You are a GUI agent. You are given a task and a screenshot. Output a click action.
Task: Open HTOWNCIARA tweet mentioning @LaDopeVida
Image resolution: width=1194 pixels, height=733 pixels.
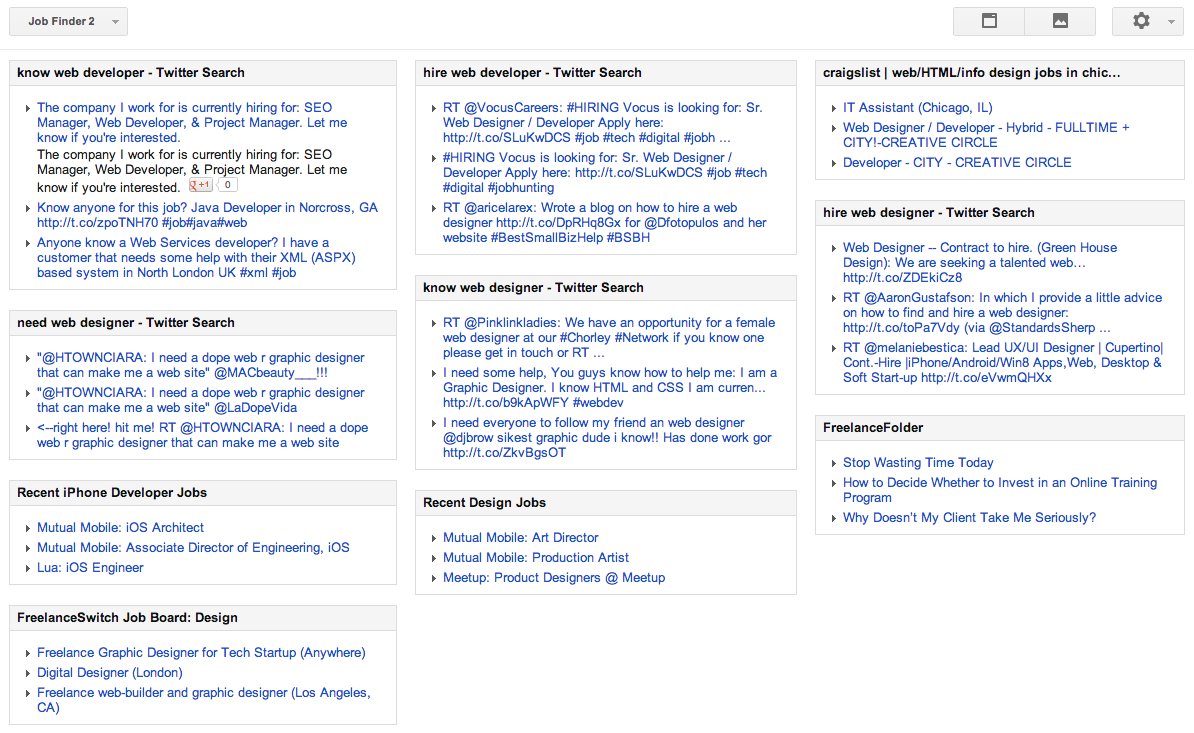[201, 400]
